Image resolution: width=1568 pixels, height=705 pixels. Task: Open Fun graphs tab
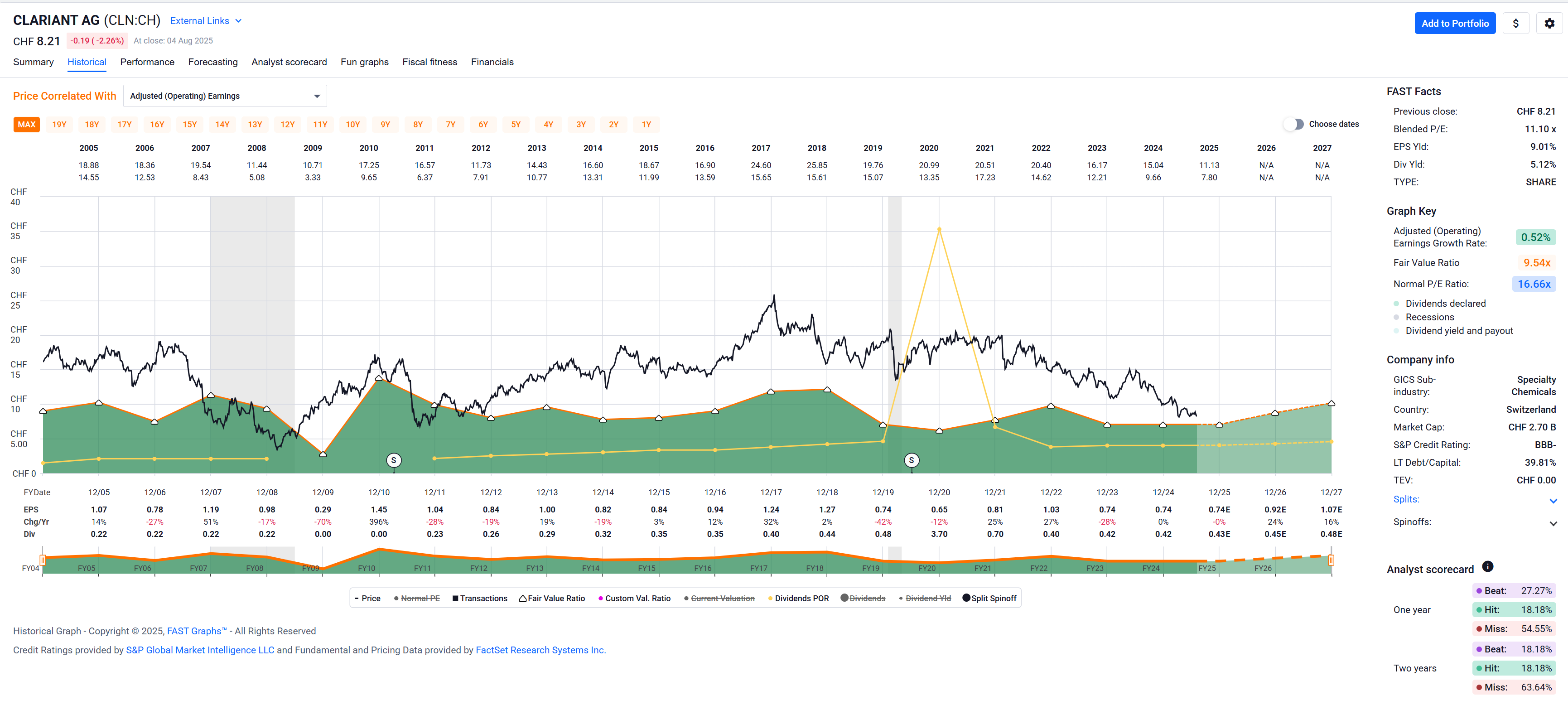tap(365, 62)
